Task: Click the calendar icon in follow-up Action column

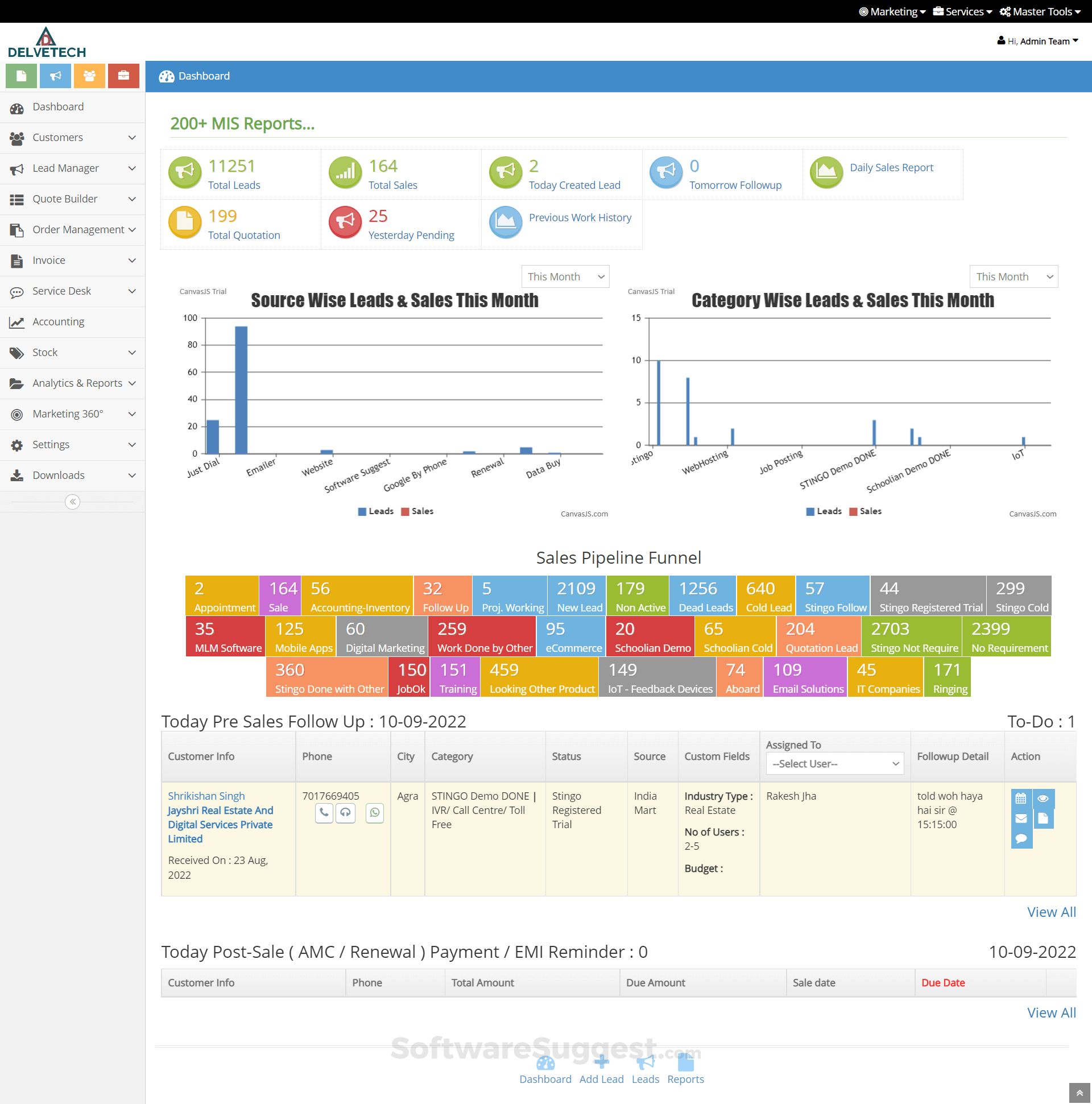Action: (1021, 799)
